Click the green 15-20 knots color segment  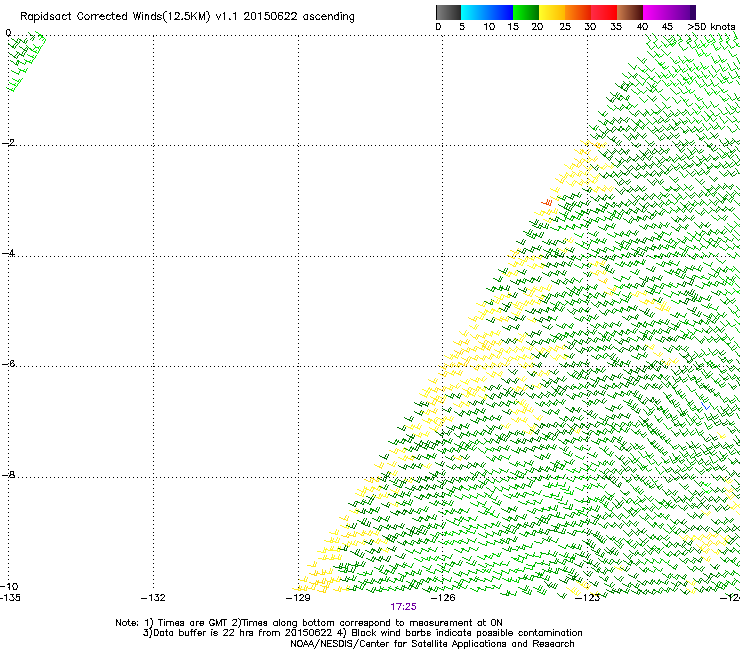(x=526, y=12)
